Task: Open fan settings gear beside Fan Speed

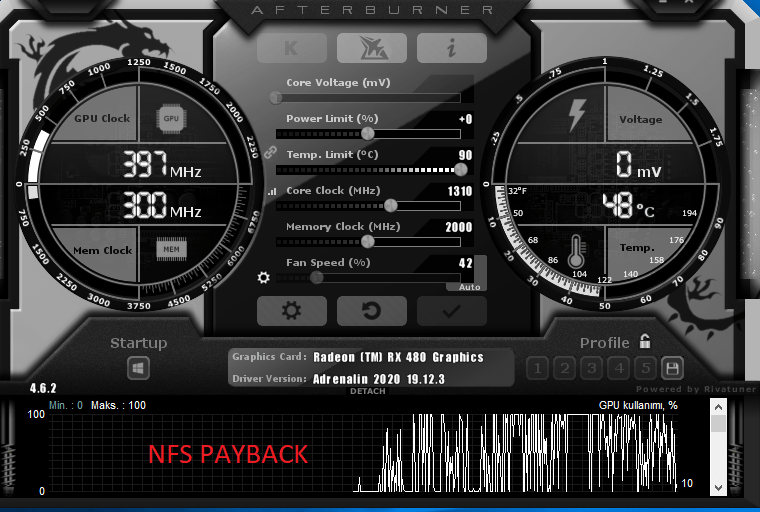Action: (x=264, y=277)
